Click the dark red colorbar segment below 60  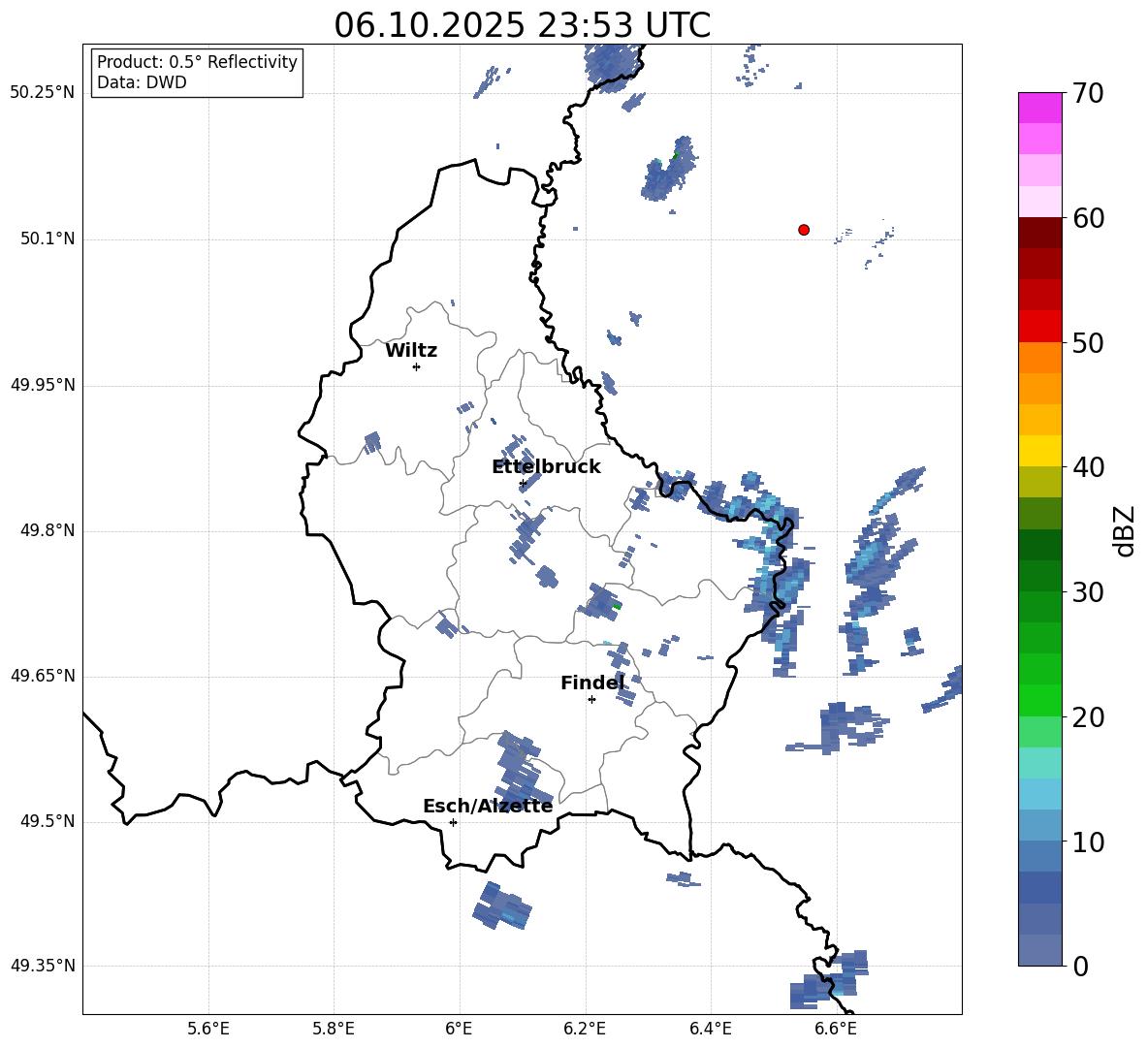[x=1040, y=233]
